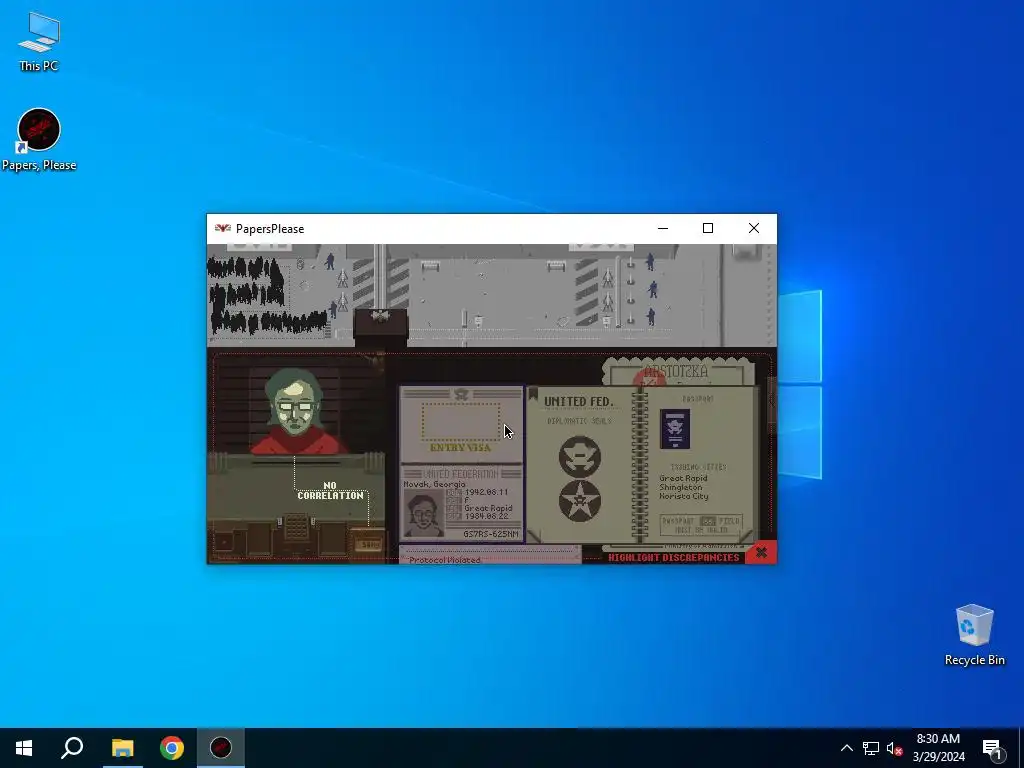Click the 'Protocol Violated' citation slip
This screenshot has width=1024, height=768.
(489, 556)
